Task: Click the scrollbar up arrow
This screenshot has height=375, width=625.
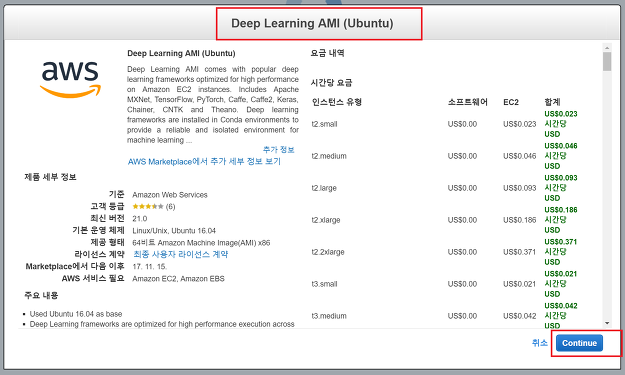Action: click(607, 47)
